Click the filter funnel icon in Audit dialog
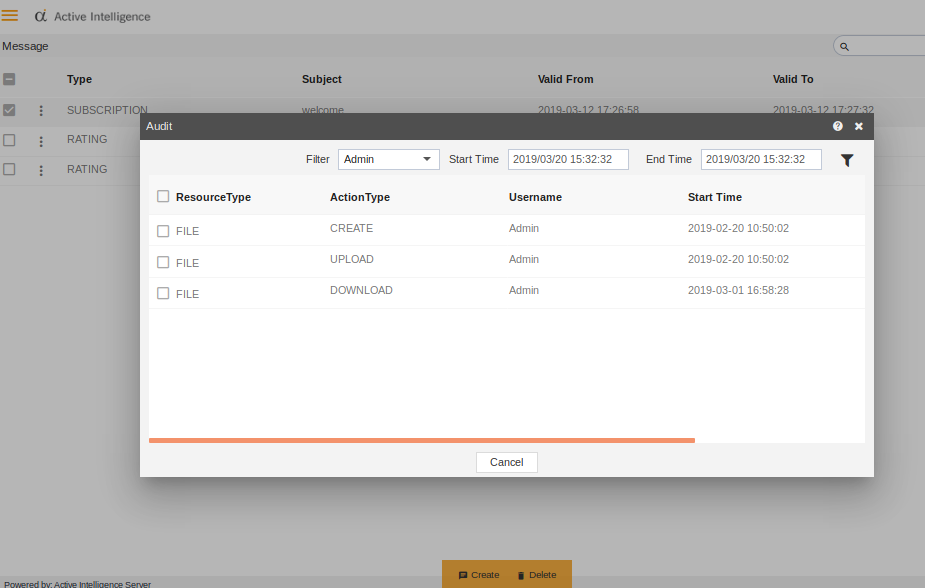Image resolution: width=925 pixels, height=588 pixels. [847, 160]
